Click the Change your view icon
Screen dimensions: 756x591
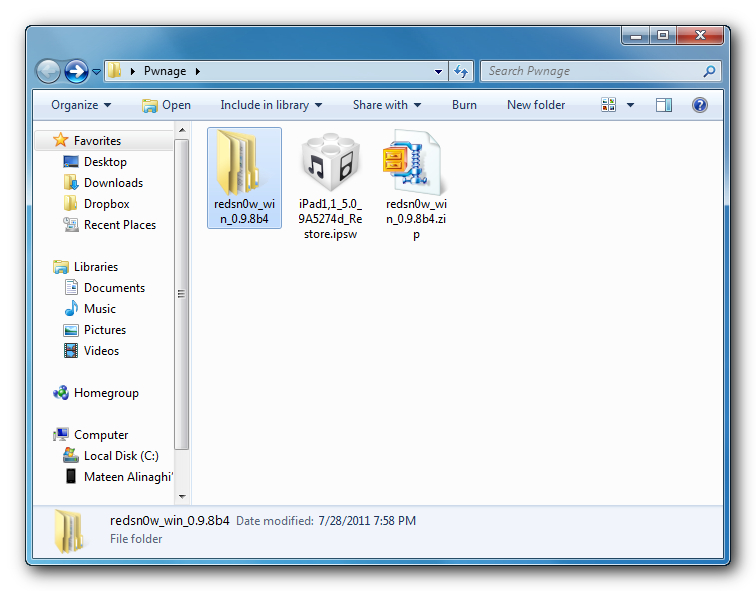click(x=608, y=105)
